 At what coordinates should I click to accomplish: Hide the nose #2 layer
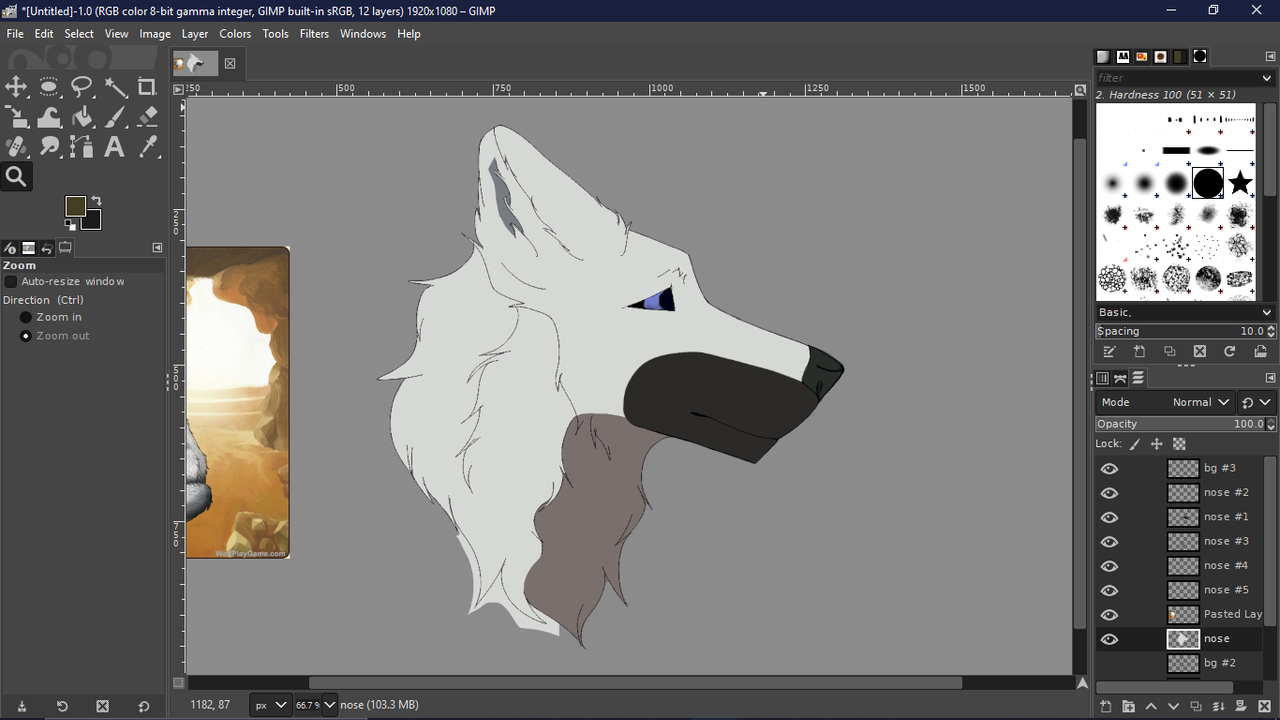(1109, 493)
